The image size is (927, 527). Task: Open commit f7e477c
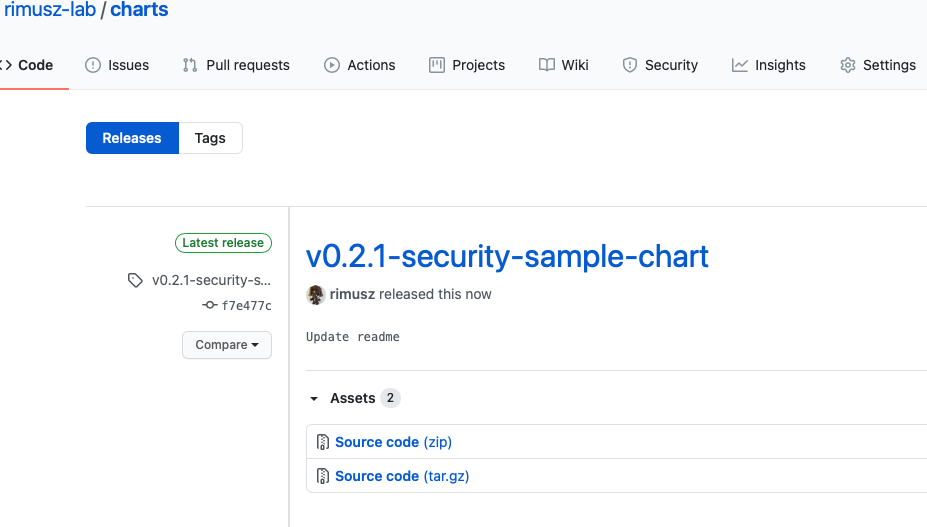246,306
